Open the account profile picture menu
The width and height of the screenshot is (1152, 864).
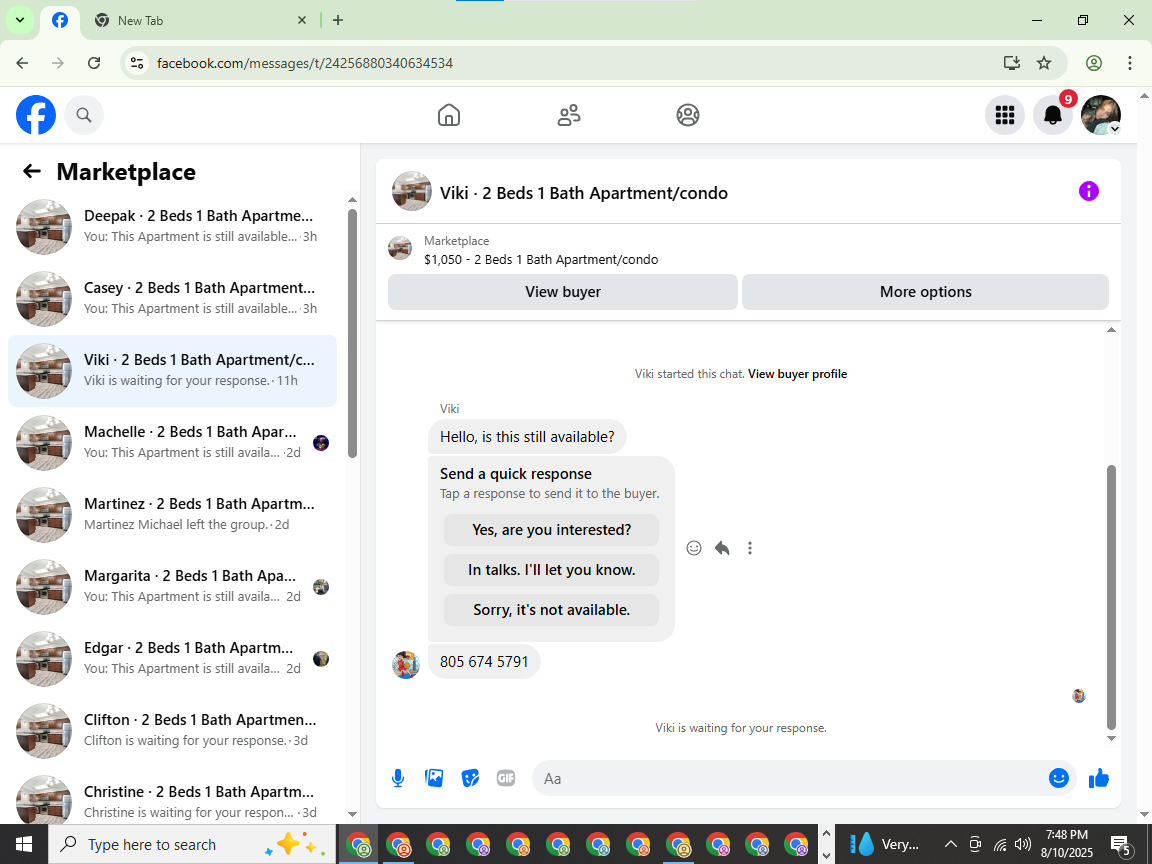point(1101,115)
